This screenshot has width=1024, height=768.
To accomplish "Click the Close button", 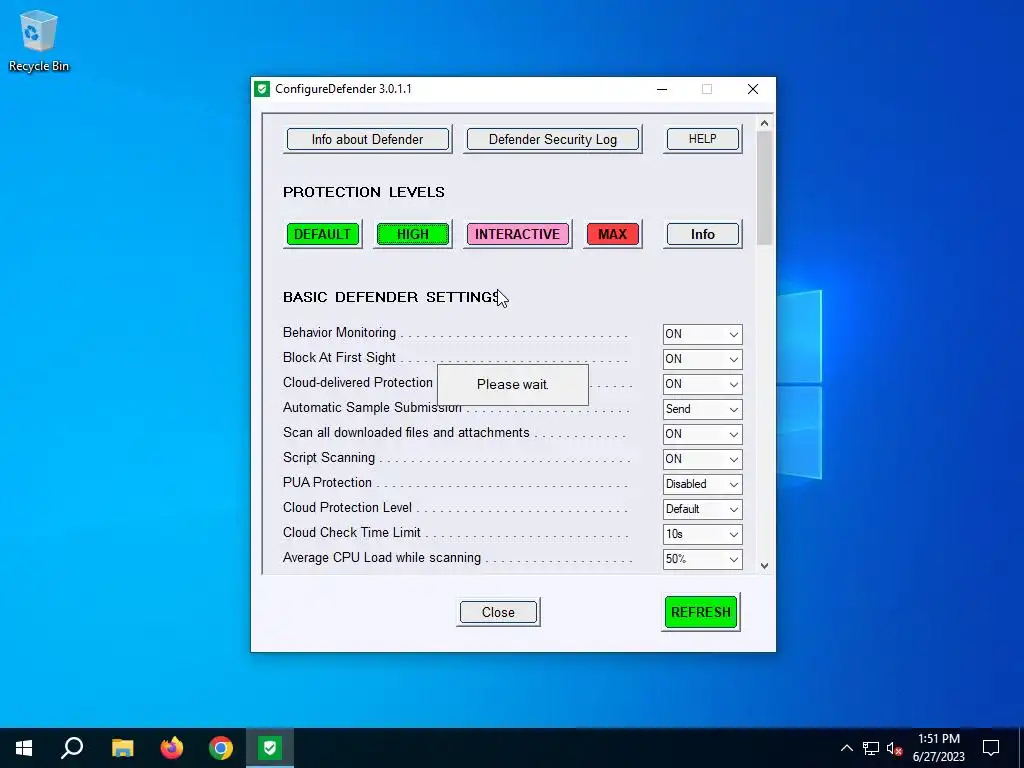I will (x=498, y=613).
